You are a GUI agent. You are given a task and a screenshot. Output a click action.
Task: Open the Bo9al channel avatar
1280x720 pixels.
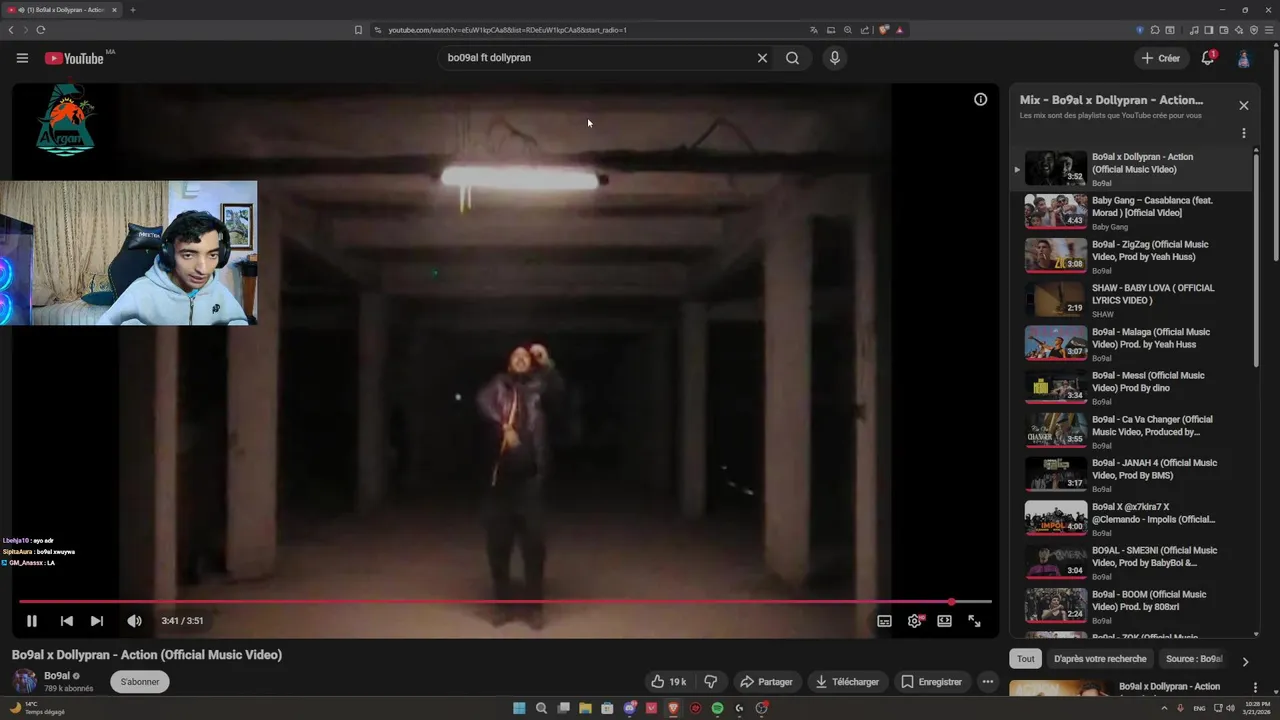point(25,681)
